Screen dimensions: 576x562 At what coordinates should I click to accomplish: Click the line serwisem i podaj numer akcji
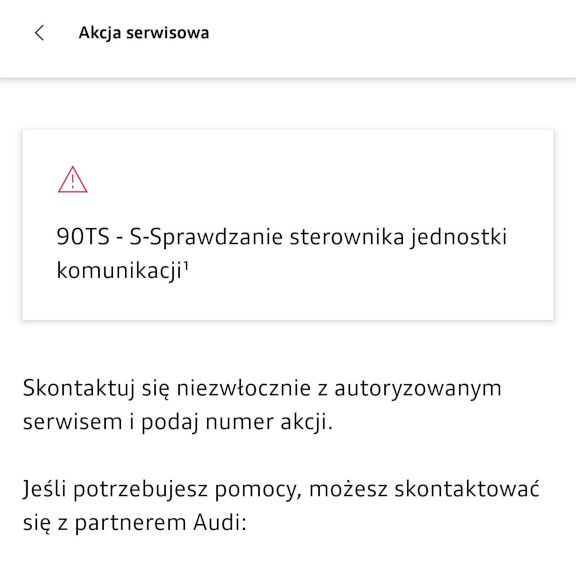[x=178, y=422]
